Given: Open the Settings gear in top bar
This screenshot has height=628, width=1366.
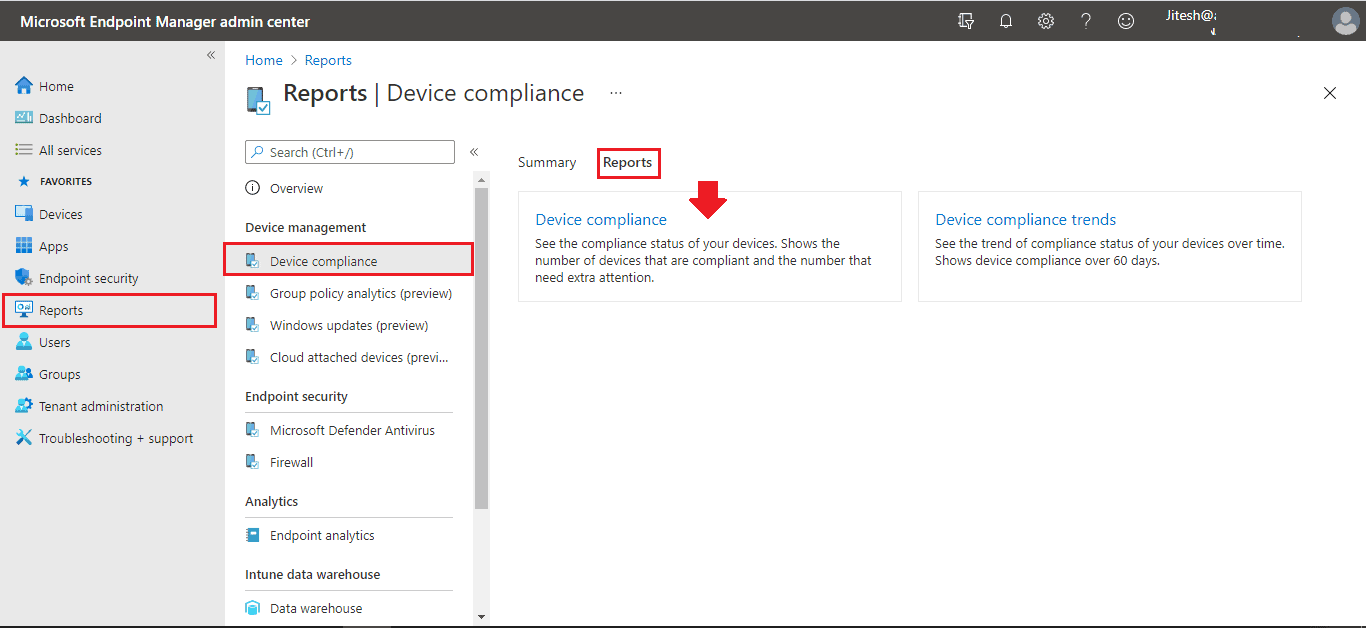Looking at the screenshot, I should (1046, 20).
